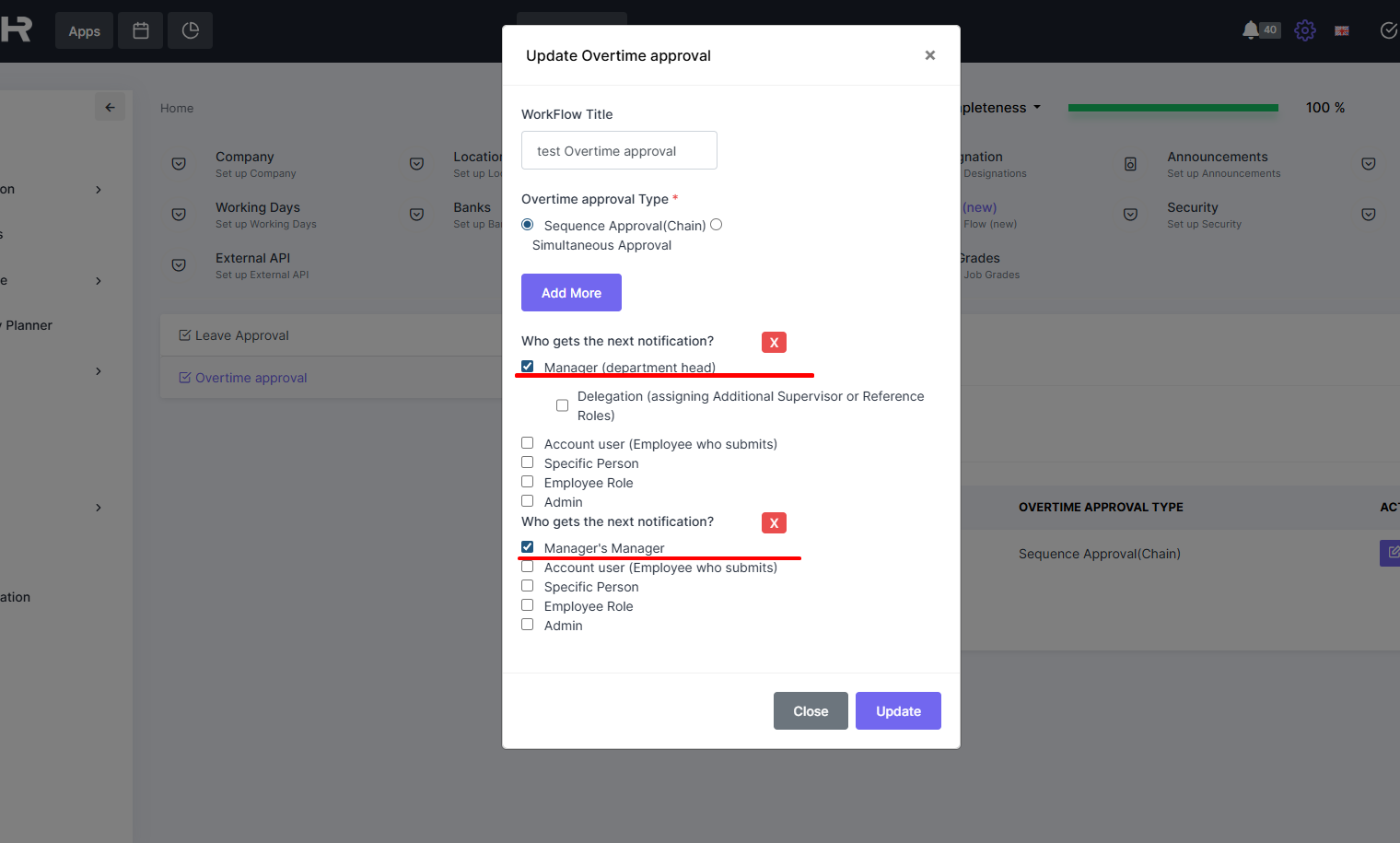1400x843 pixels.
Task: Open the calendar icon in top bar
Action: click(141, 30)
